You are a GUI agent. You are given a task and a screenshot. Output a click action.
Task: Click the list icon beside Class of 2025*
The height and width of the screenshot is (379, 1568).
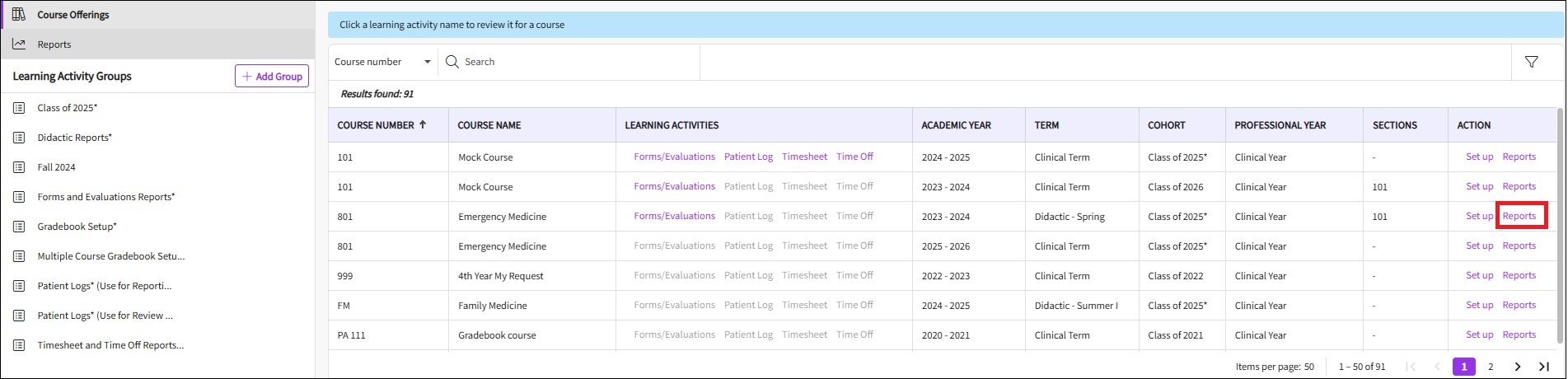coord(20,108)
